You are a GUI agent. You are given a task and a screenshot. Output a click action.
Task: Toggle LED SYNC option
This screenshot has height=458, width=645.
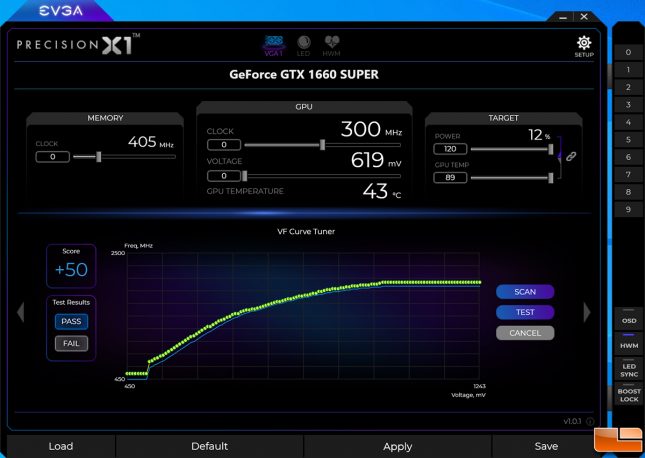pyautogui.click(x=629, y=369)
